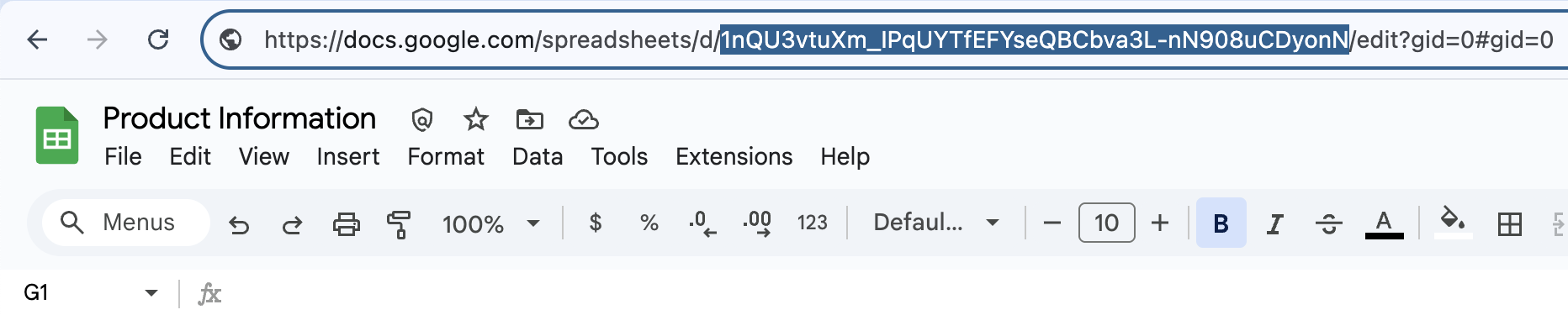Open the Extensions menu

[x=734, y=157]
